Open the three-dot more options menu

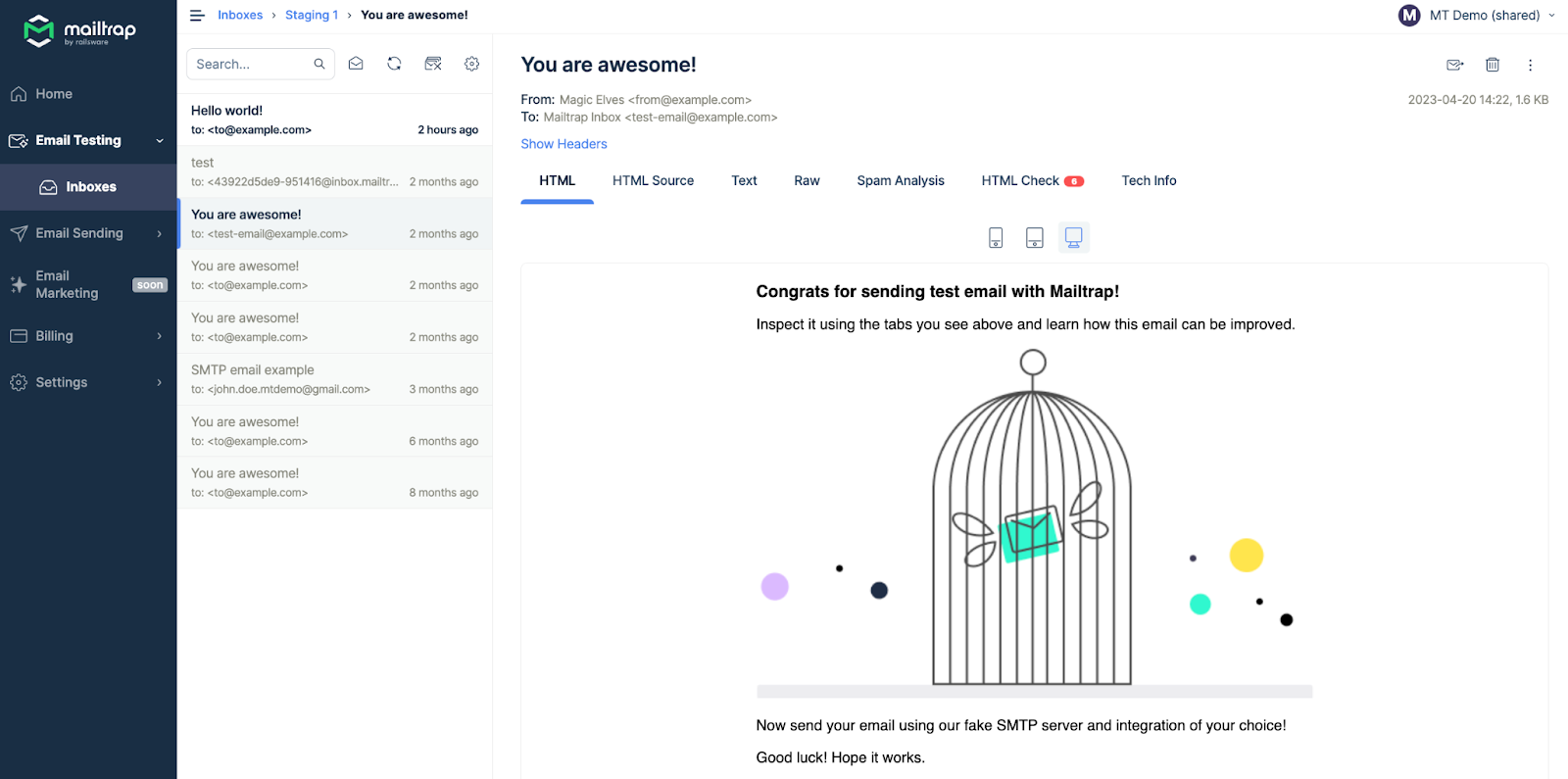[x=1530, y=65]
